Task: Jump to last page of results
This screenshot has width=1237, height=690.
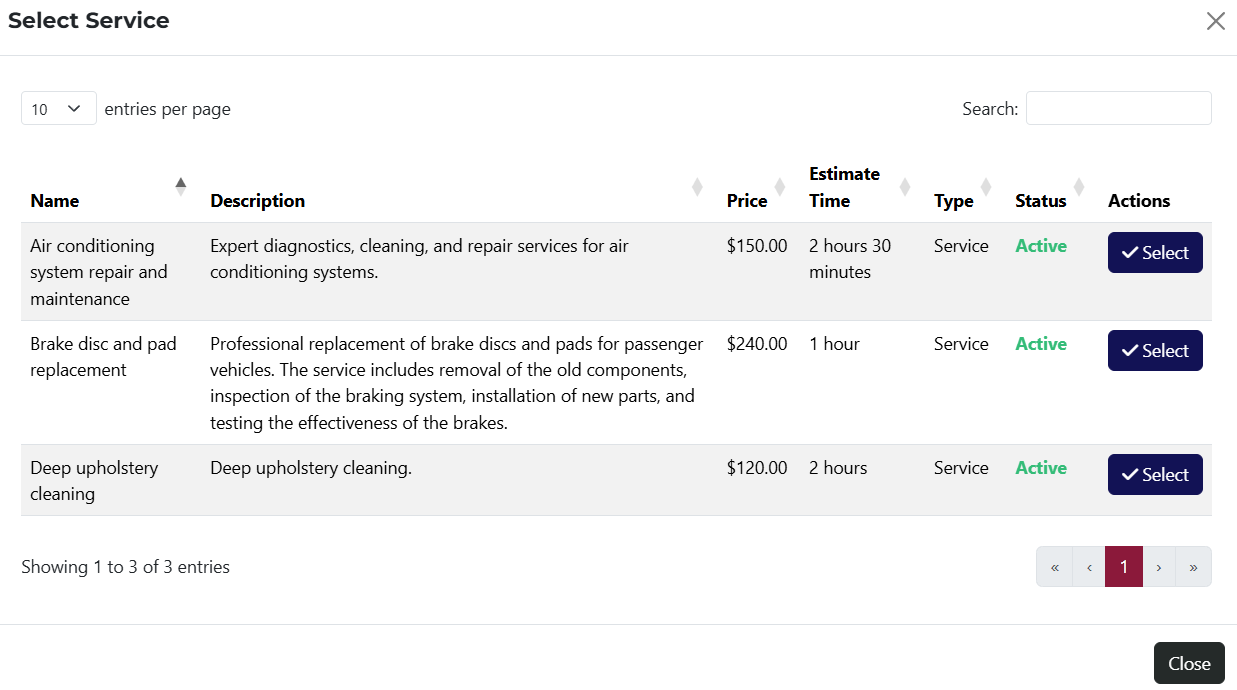Action: tap(1193, 567)
